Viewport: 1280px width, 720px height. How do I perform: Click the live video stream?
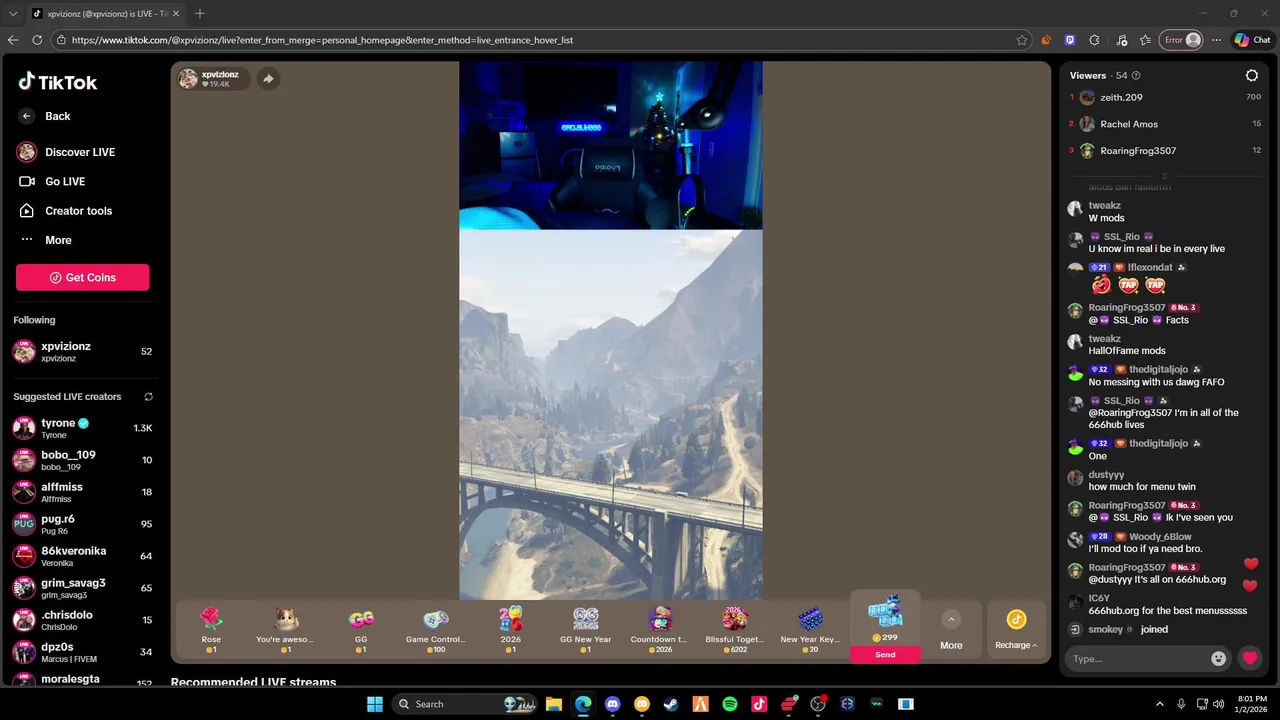[x=611, y=330]
